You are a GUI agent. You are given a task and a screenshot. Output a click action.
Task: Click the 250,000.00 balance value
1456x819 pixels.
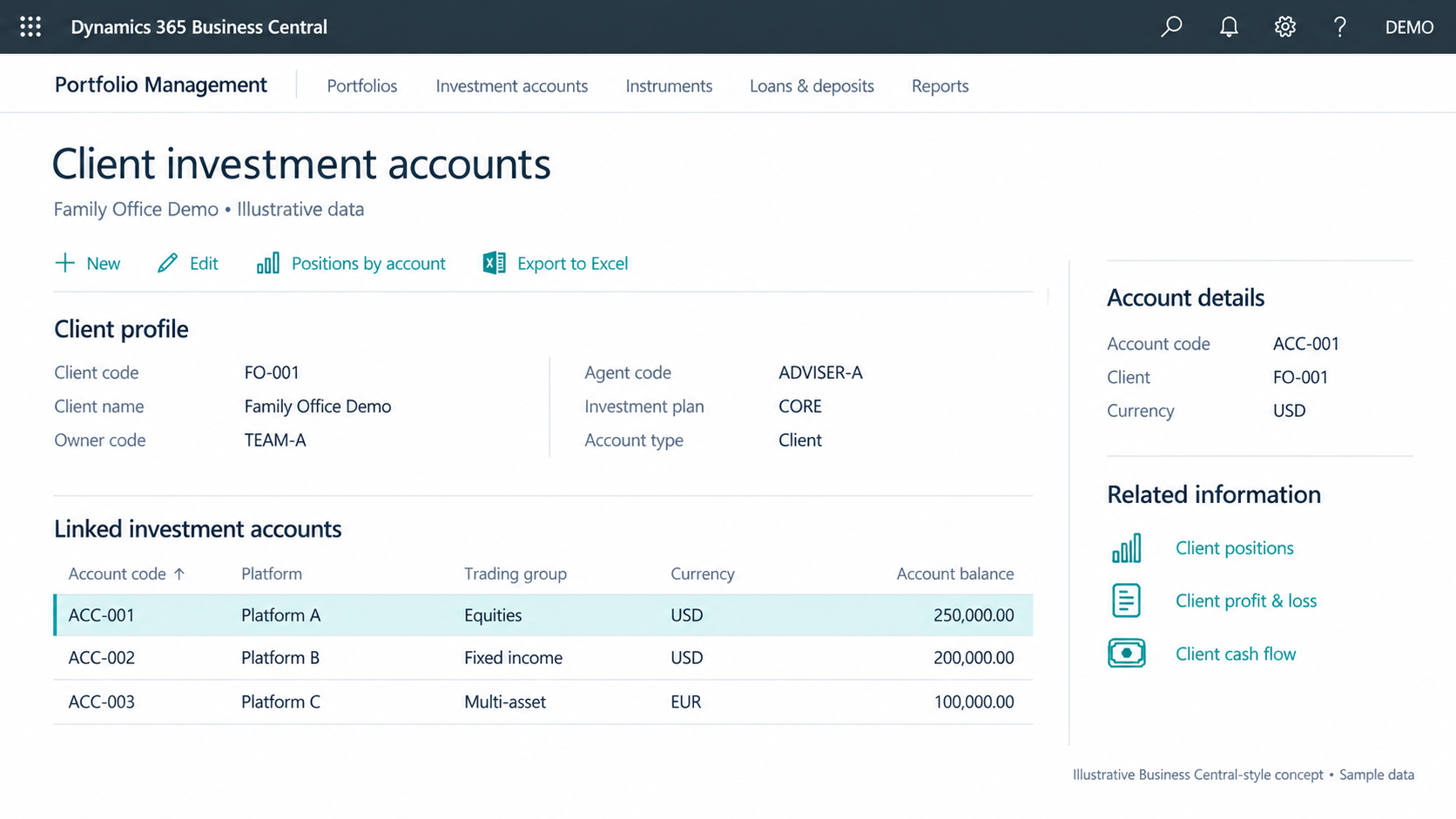(974, 615)
